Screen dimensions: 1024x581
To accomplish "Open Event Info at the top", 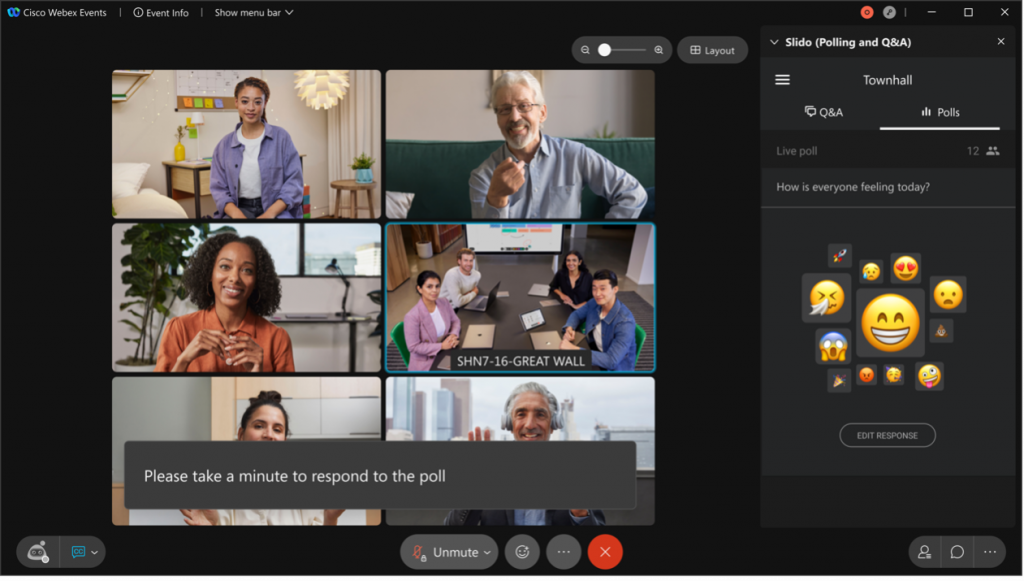I will click(160, 12).
